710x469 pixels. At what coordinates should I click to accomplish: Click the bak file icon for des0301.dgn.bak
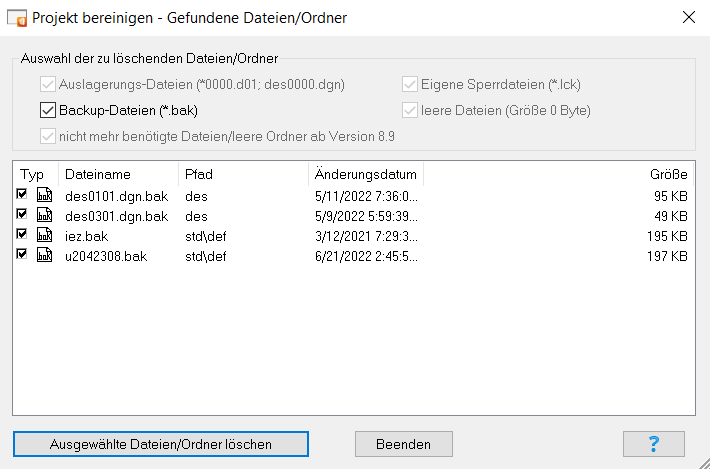pyautogui.click(x=44, y=215)
